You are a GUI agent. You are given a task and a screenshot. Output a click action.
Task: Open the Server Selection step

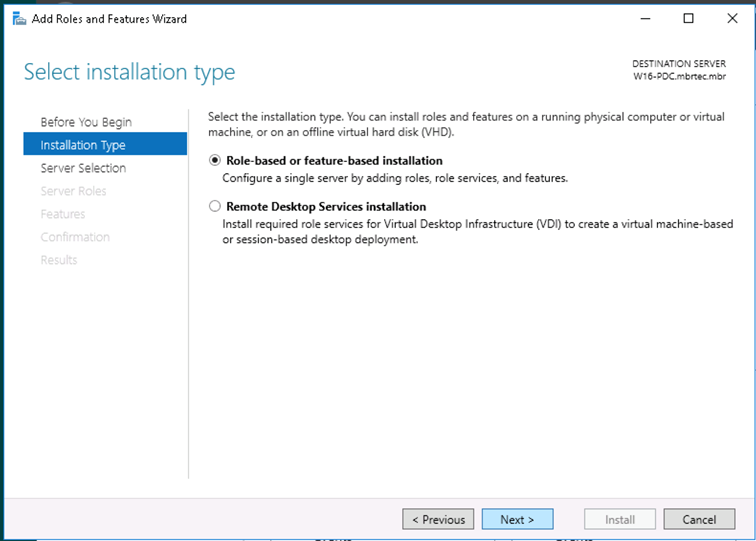pyautogui.click(x=83, y=168)
